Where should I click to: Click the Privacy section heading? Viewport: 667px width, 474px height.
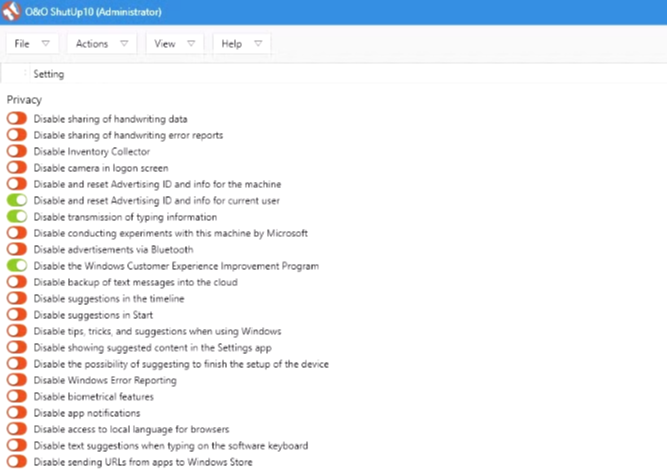click(24, 100)
